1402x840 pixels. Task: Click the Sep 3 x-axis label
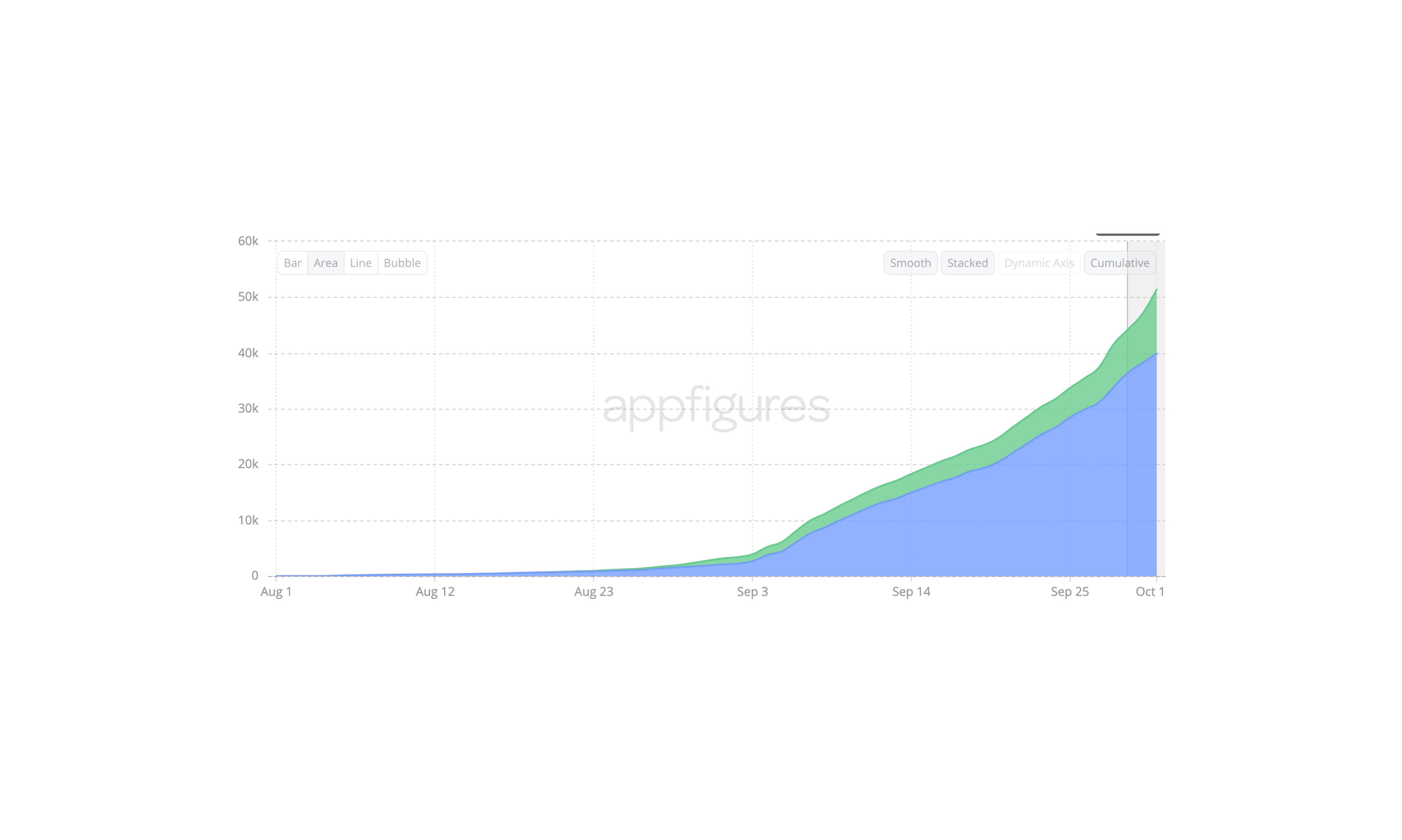click(752, 592)
